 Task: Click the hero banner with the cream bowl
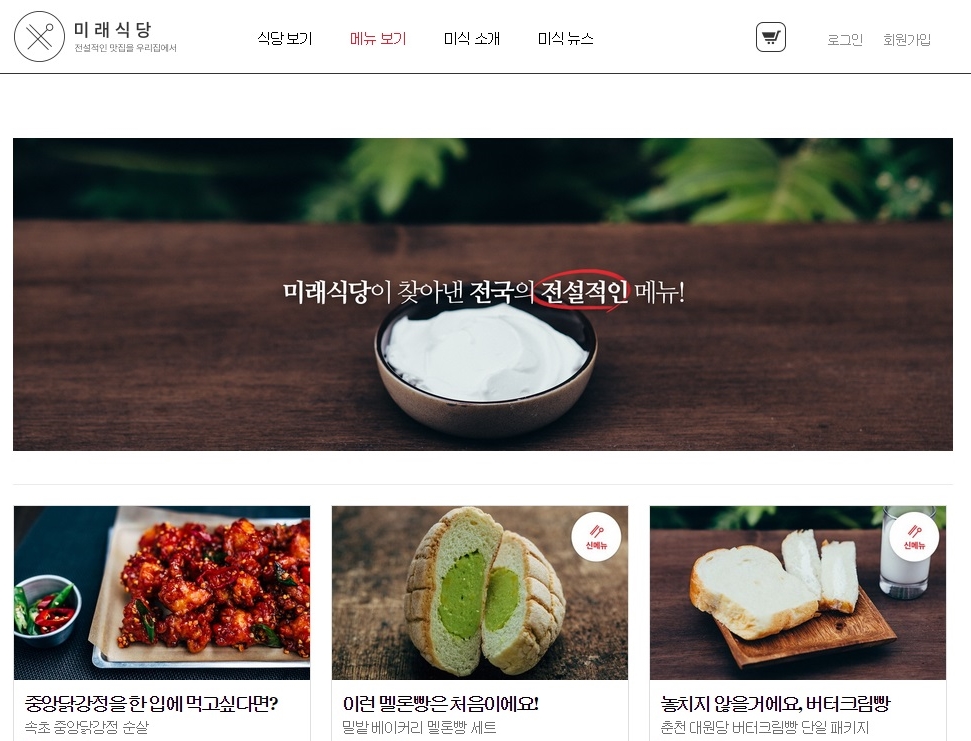[x=483, y=294]
